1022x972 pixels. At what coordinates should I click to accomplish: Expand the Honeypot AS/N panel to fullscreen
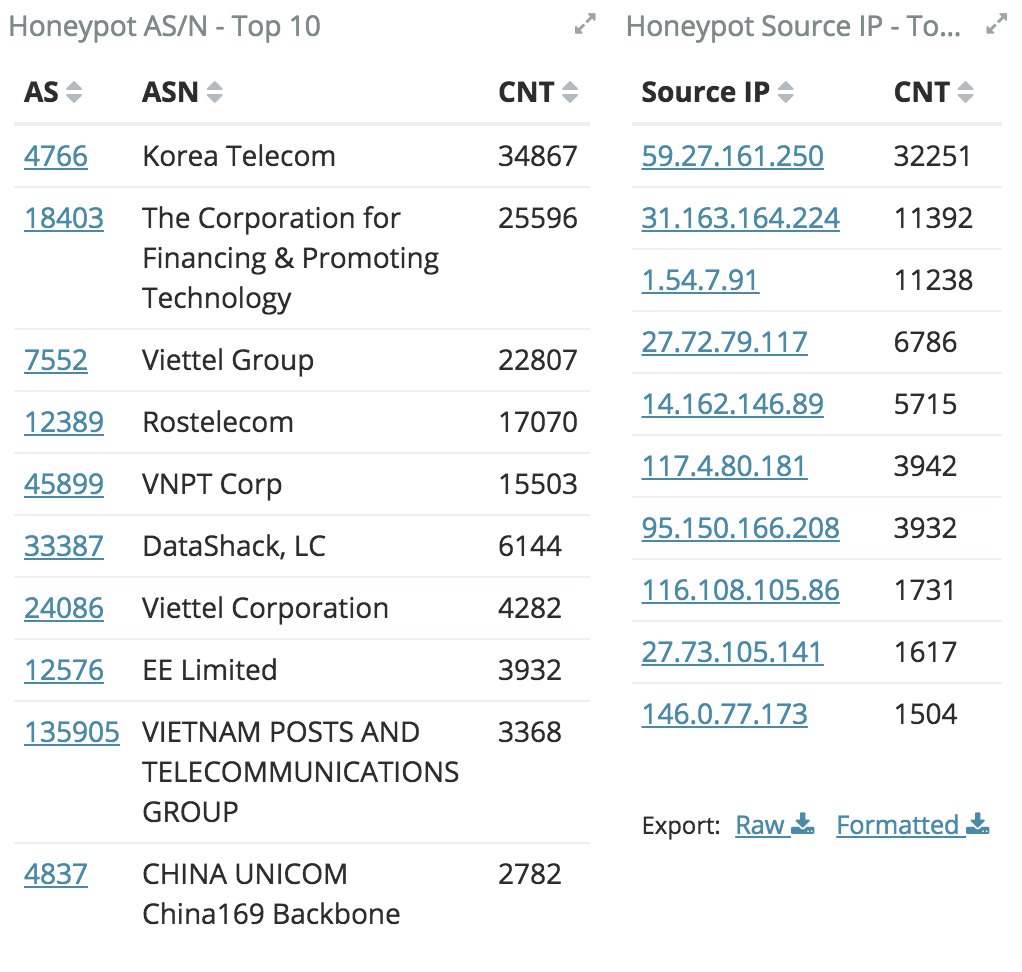tap(585, 24)
